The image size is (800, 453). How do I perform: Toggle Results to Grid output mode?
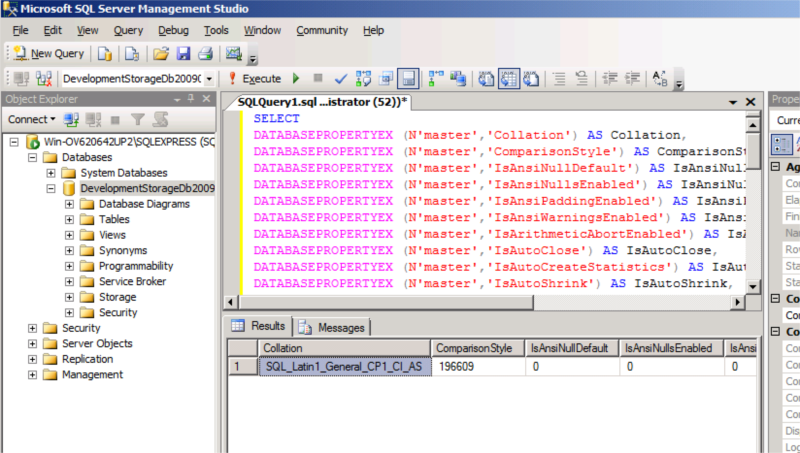tap(508, 78)
